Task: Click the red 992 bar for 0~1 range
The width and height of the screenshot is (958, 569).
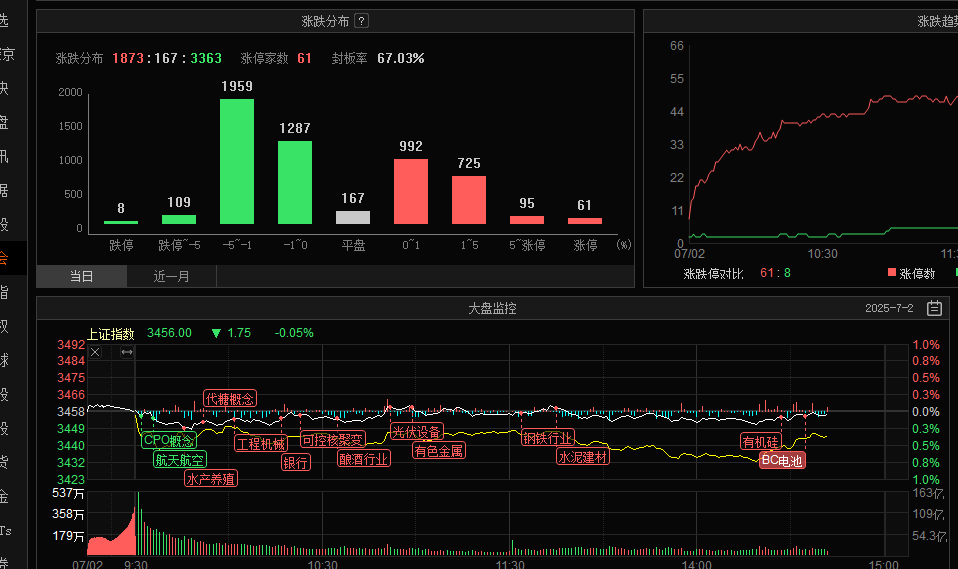Action: pyautogui.click(x=411, y=191)
